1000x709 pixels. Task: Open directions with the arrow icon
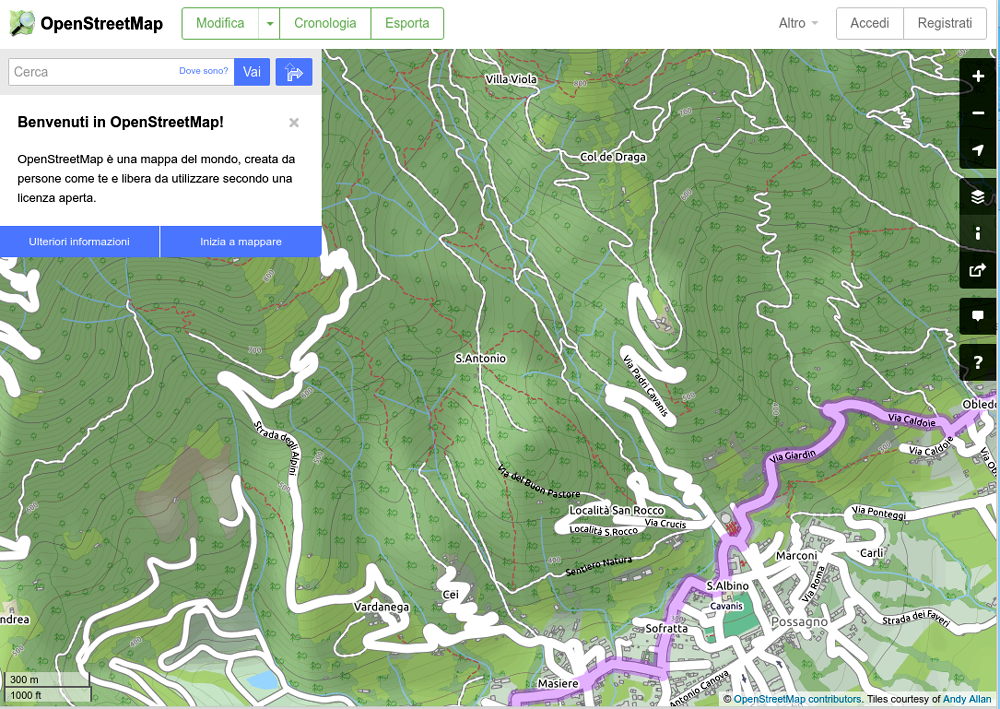coord(294,72)
